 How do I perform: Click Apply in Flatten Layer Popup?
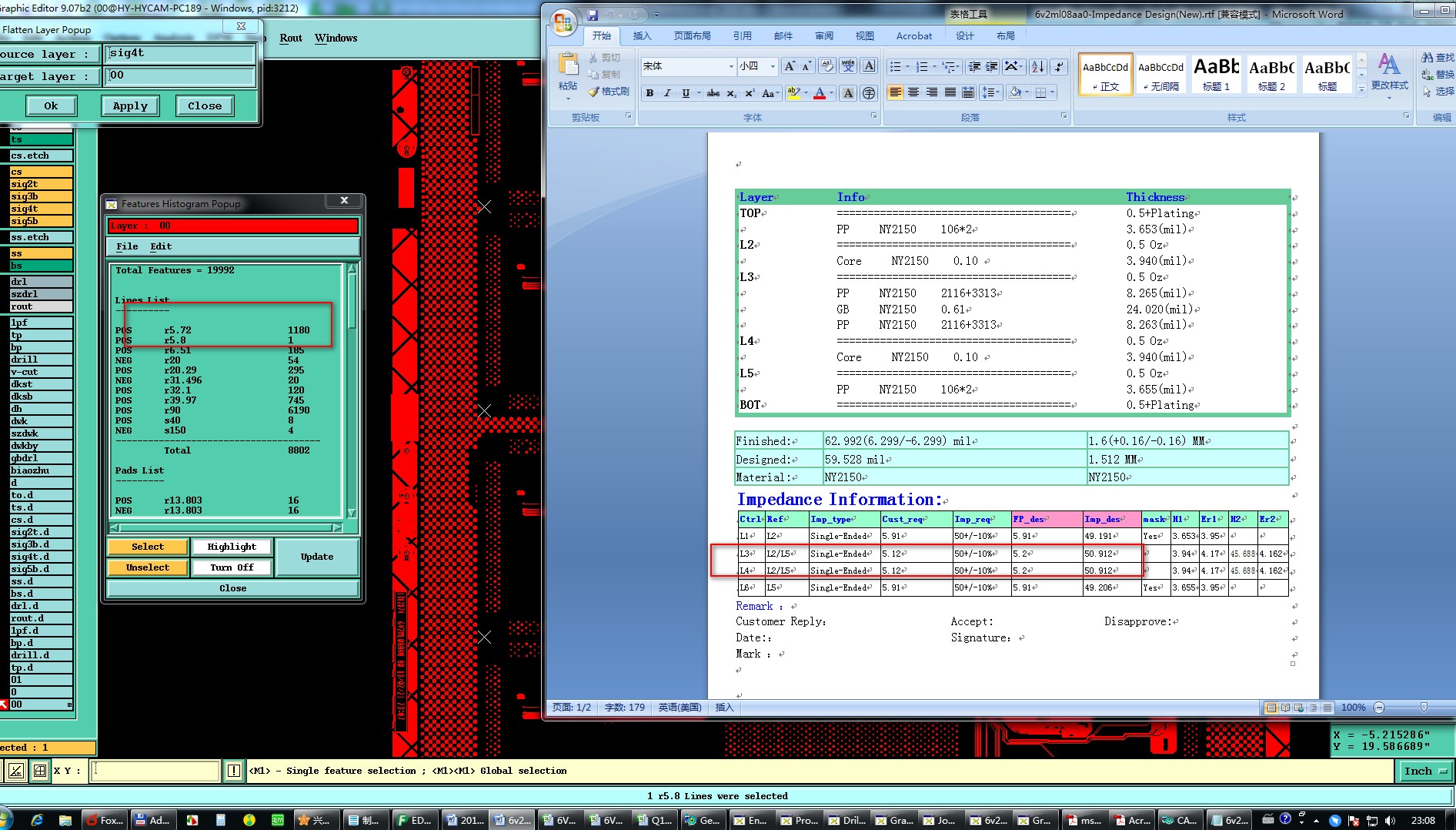pos(130,106)
